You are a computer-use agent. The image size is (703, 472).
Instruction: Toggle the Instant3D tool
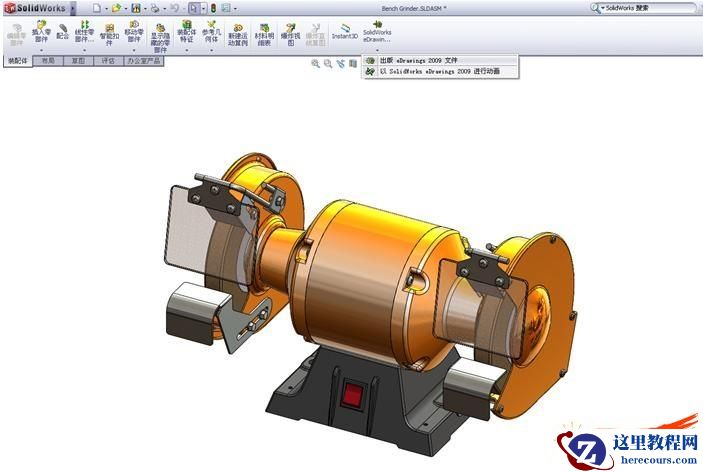[x=344, y=31]
